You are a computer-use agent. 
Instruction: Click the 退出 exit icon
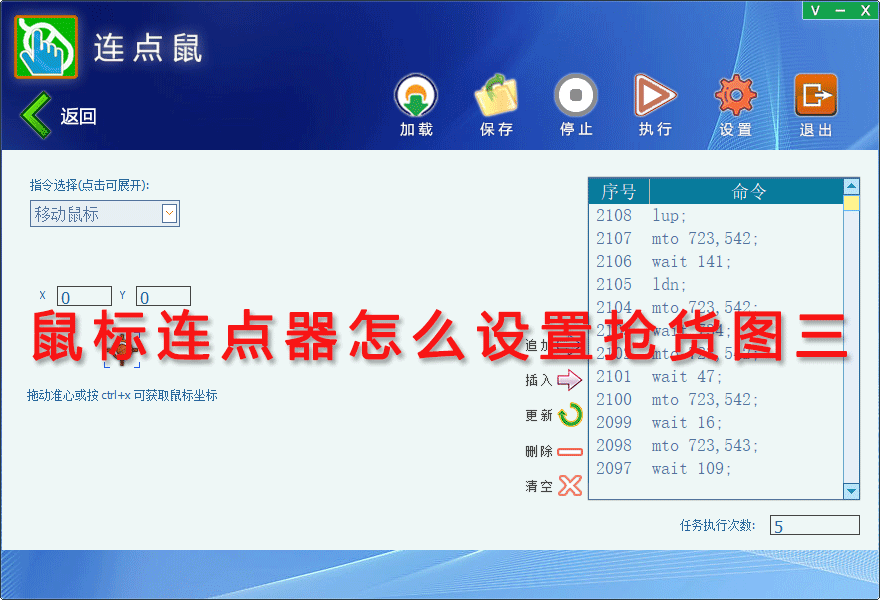click(x=815, y=96)
